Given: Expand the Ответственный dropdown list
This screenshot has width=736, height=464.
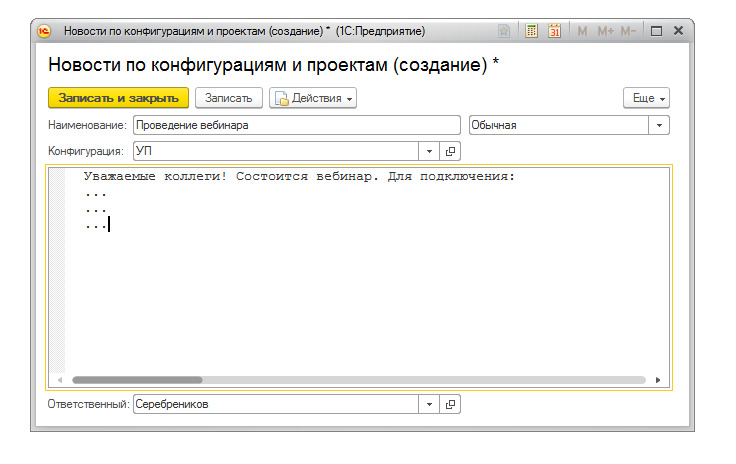Looking at the screenshot, I should coord(429,405).
